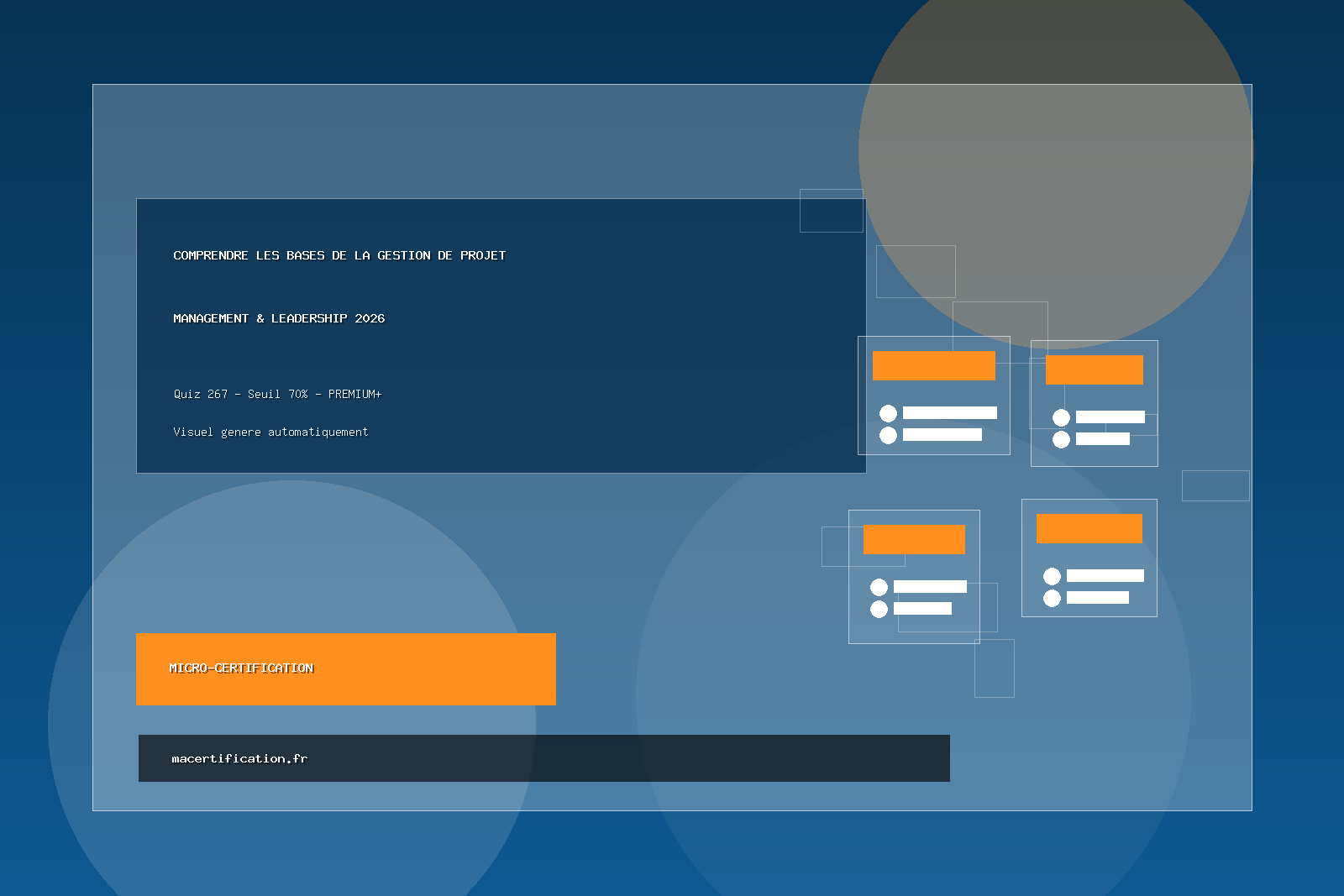This screenshot has height=896, width=1344.
Task: Click the 'Visuel genere automatiquement' caption
Action: pos(270,432)
